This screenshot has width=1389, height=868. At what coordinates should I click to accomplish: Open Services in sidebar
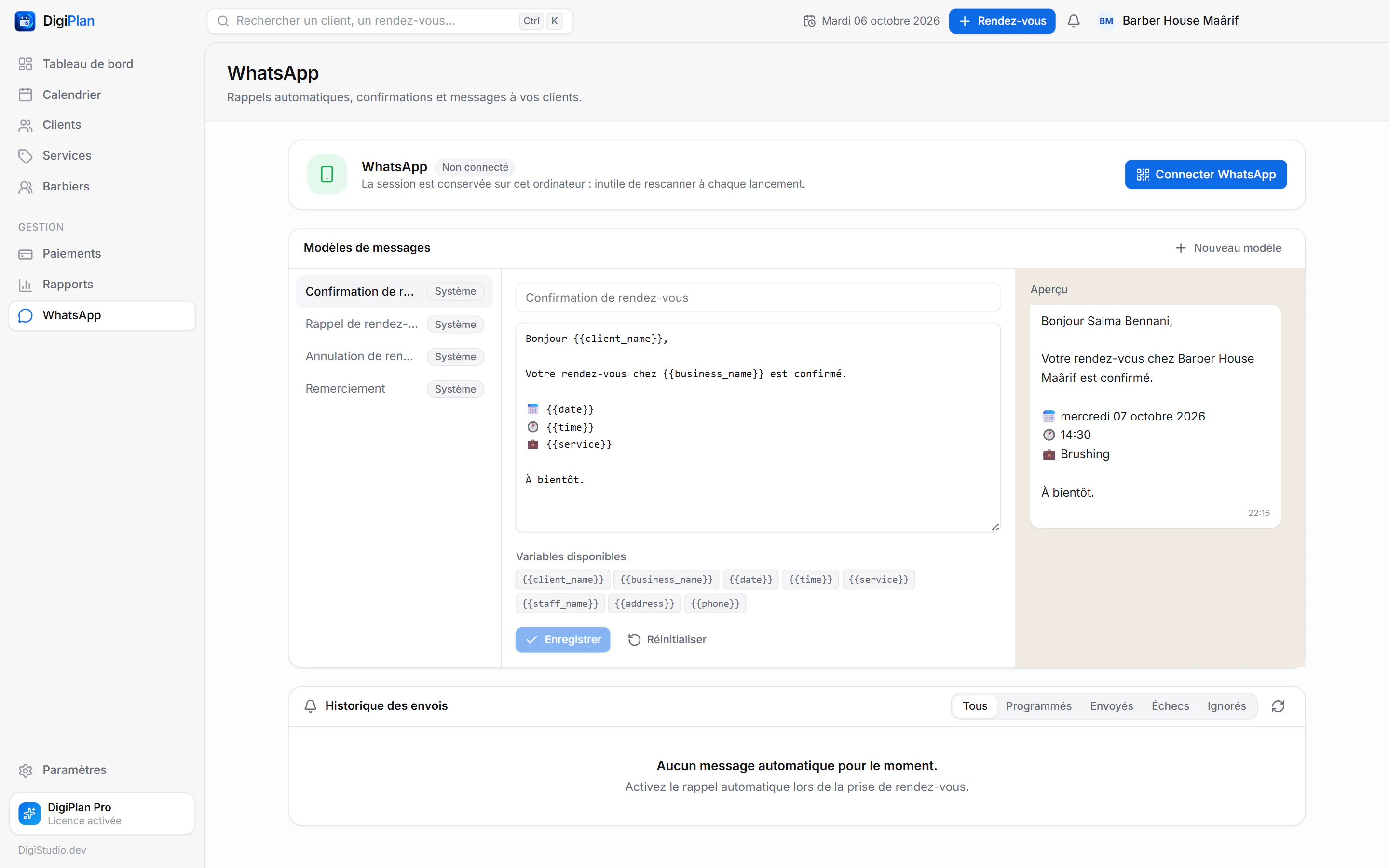coord(102,156)
